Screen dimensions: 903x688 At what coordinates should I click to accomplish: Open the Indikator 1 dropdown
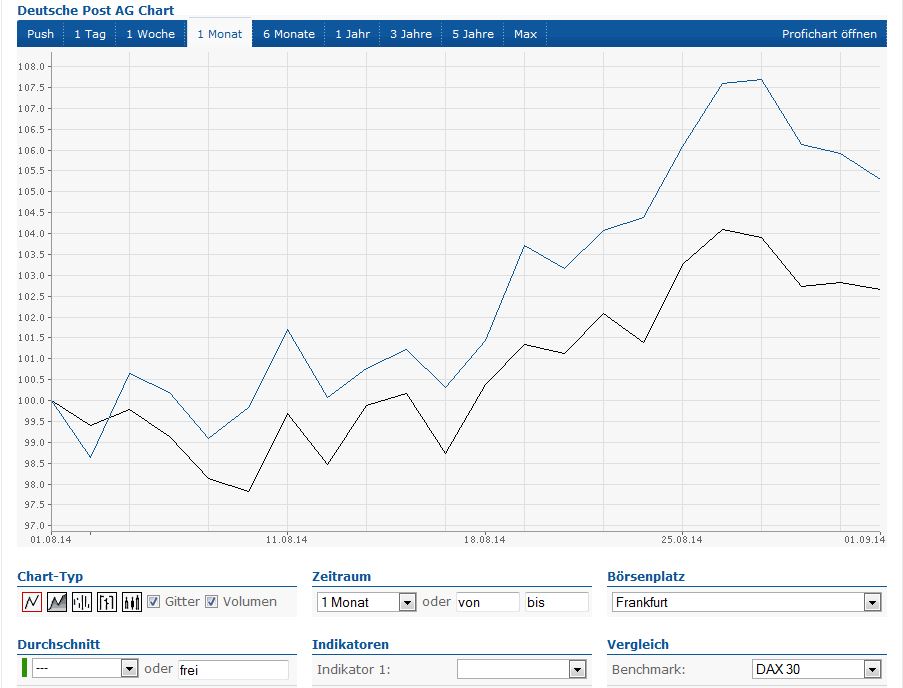click(x=522, y=669)
